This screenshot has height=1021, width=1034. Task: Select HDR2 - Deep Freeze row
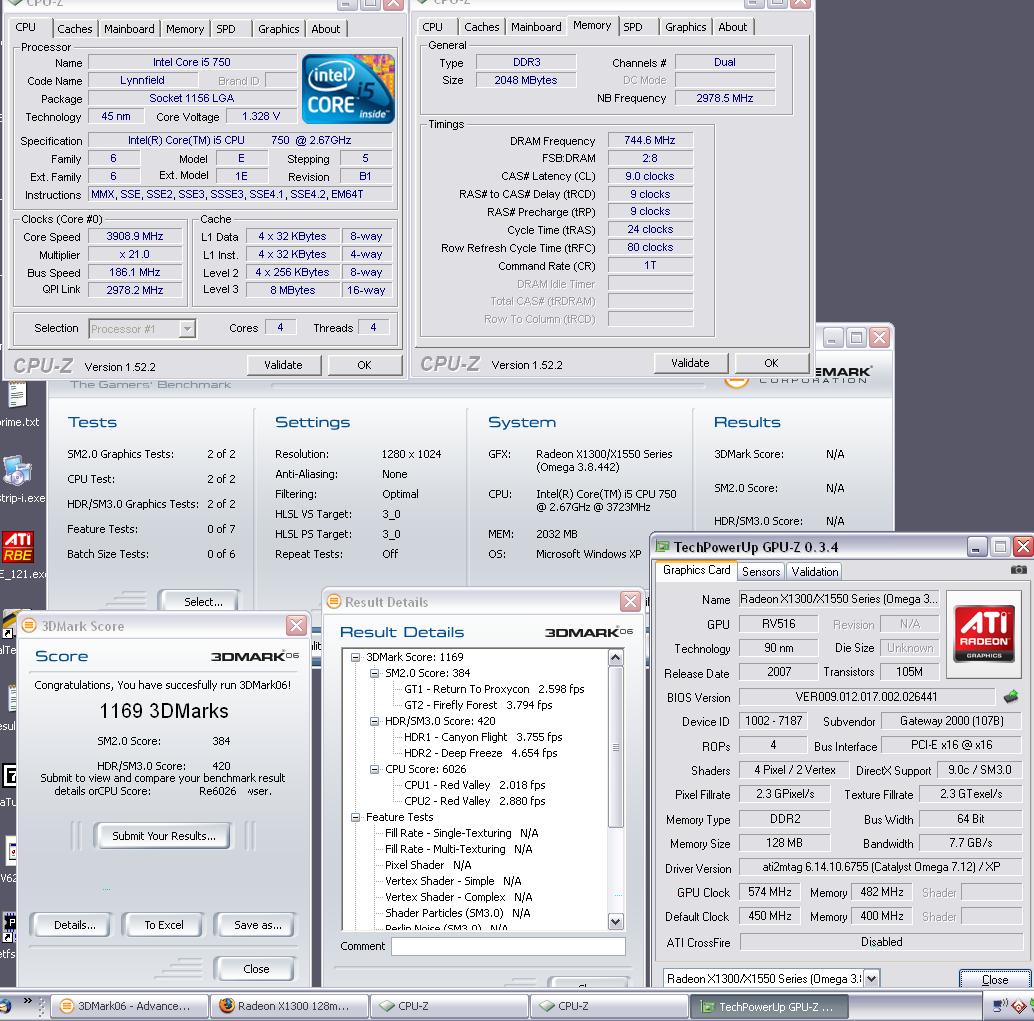pos(480,753)
